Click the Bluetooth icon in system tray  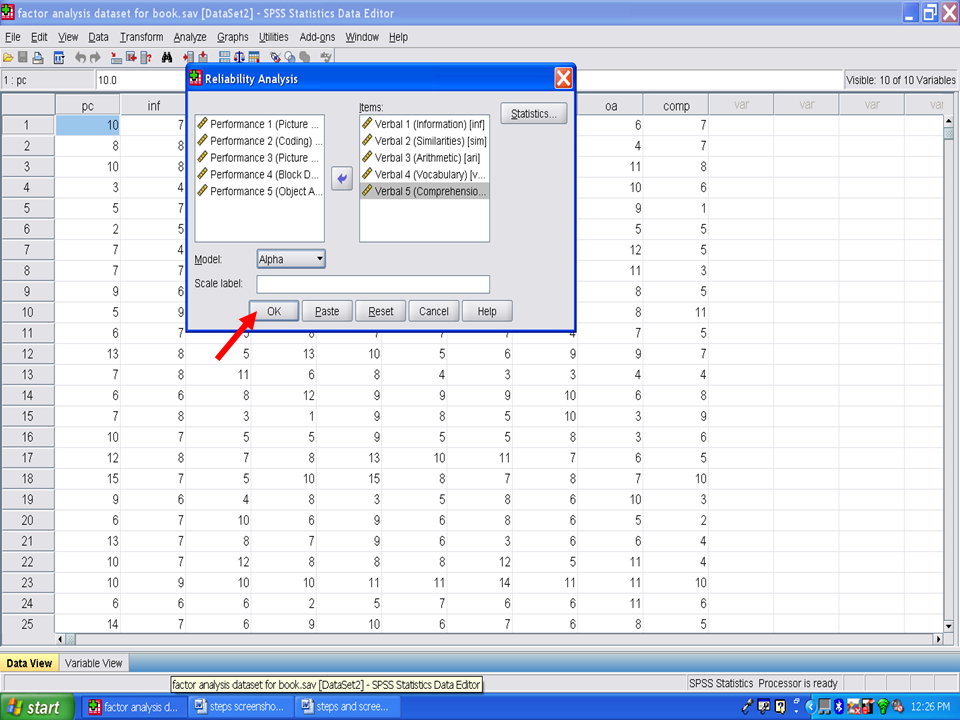click(839, 707)
